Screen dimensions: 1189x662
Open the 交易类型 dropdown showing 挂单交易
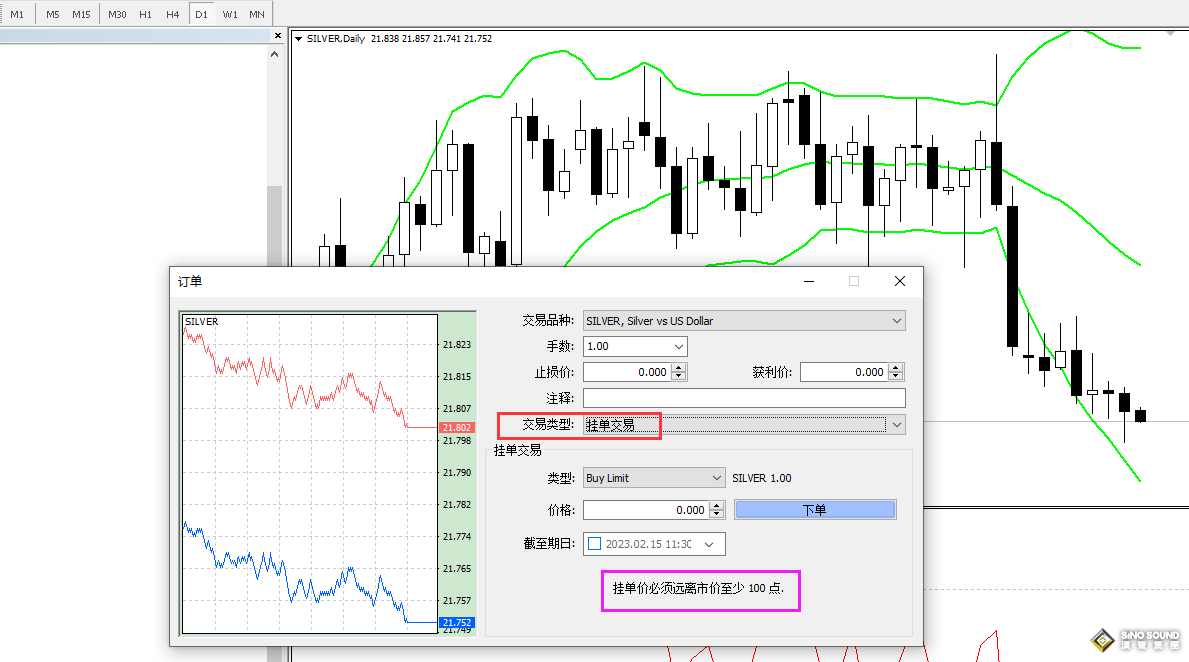[x=896, y=425]
